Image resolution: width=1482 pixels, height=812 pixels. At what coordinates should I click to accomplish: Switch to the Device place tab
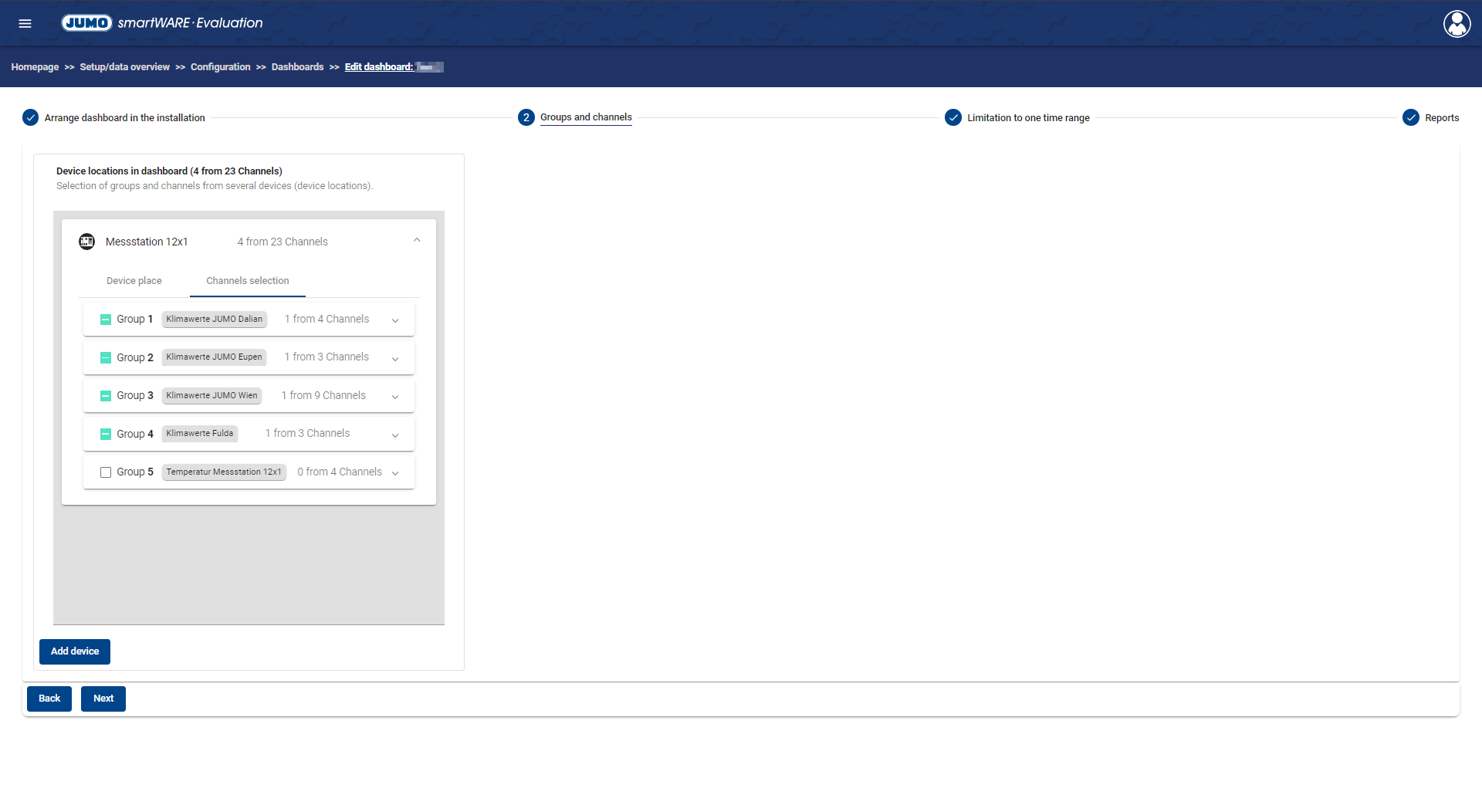coord(134,281)
